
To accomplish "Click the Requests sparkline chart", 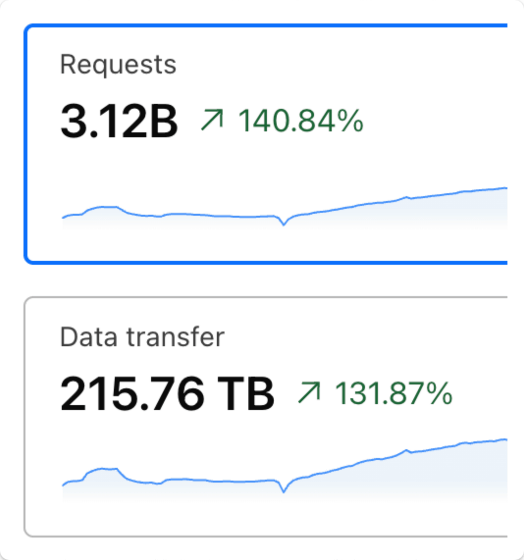I will [x=285, y=208].
